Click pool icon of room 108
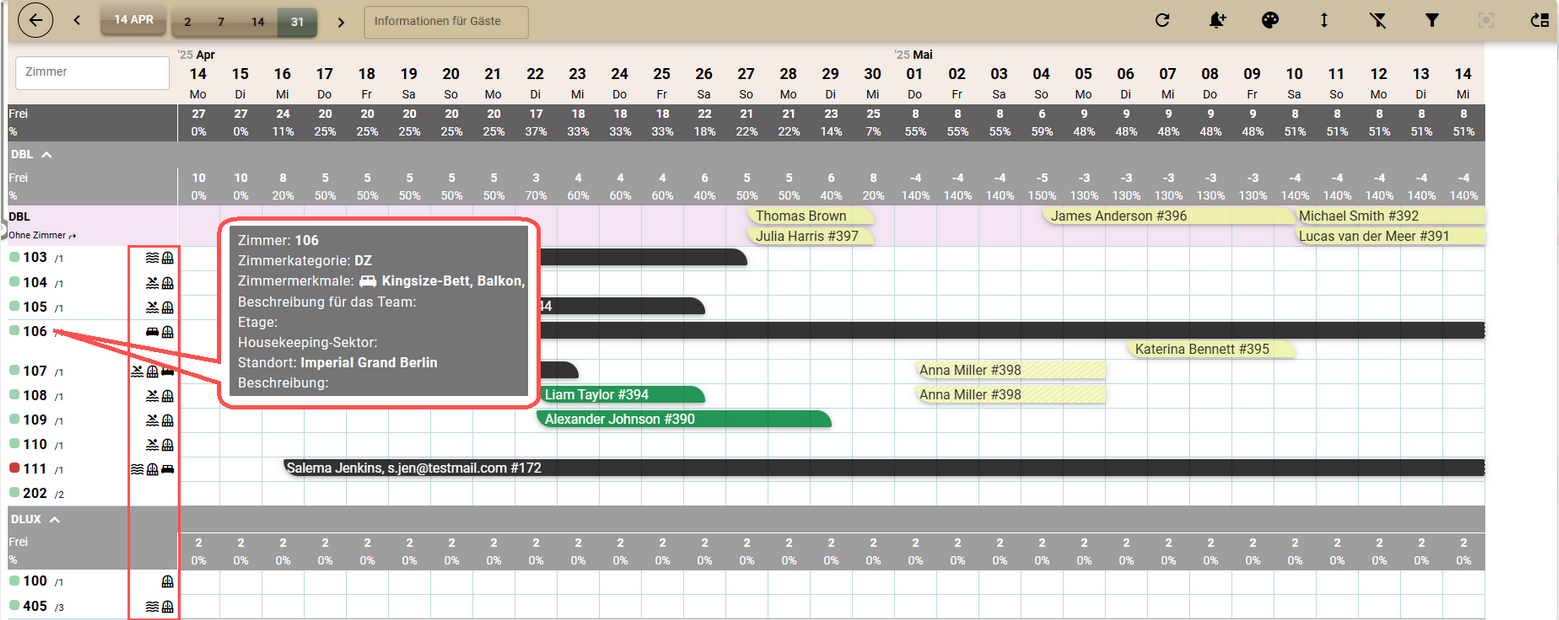The height and width of the screenshot is (620, 1559). pyautogui.click(x=152, y=395)
